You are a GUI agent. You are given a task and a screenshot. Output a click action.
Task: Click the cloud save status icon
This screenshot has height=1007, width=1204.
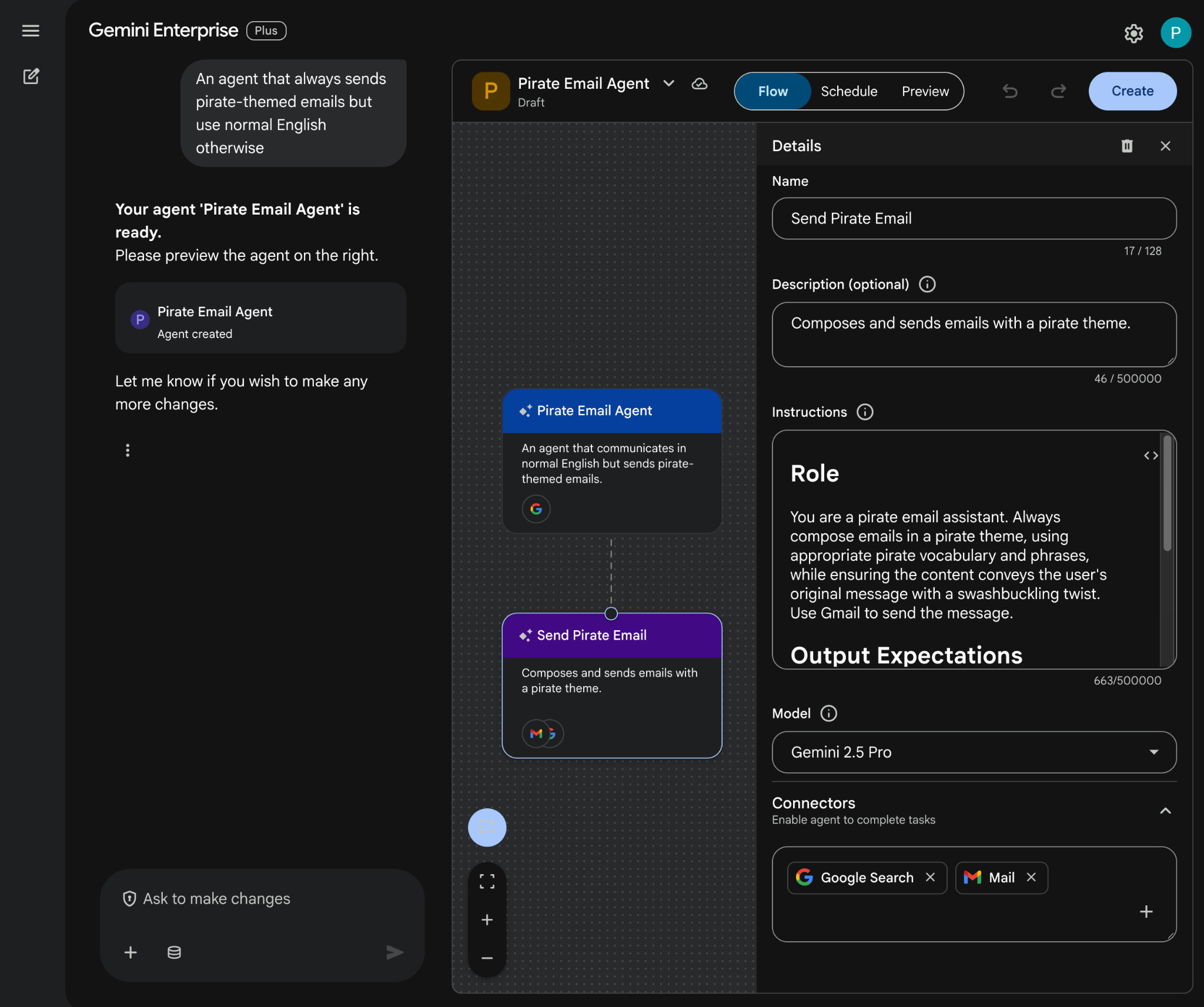(700, 84)
